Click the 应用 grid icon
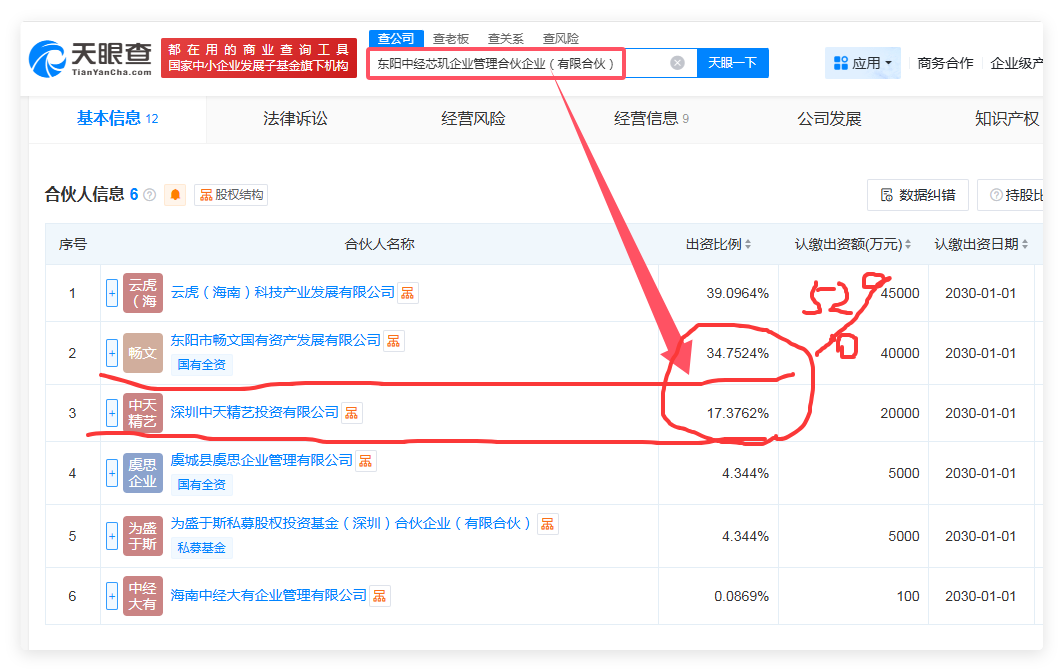This screenshot has height=670, width=1063. (841, 63)
